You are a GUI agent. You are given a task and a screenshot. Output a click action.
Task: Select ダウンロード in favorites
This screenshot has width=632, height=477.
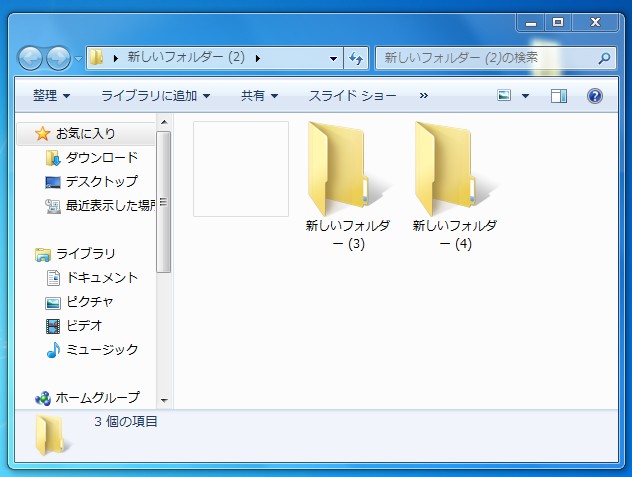(x=101, y=157)
